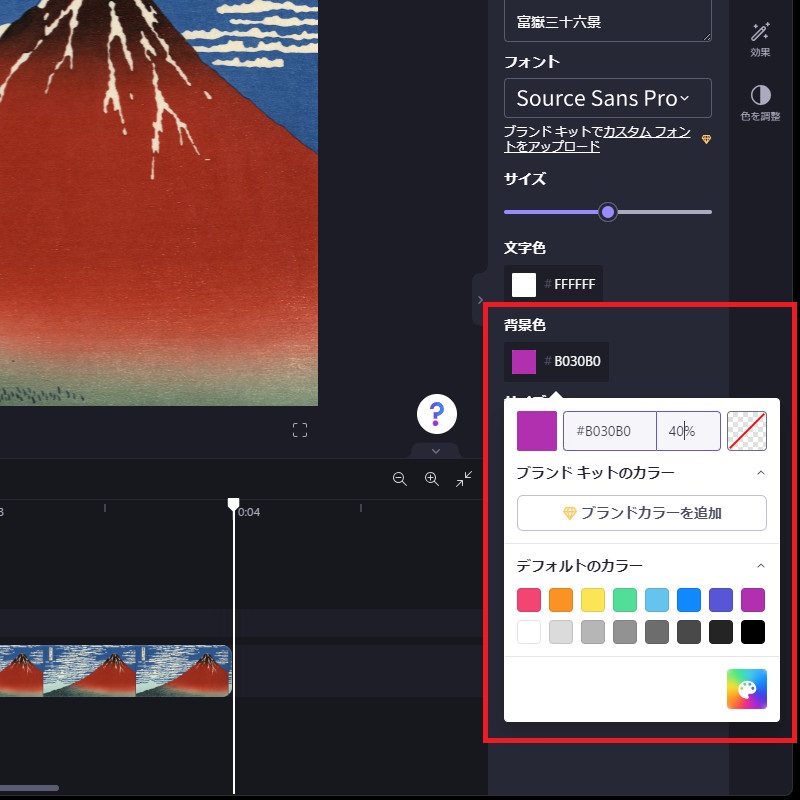Image resolution: width=800 pixels, height=800 pixels.
Task: Select the light blue default color
Action: click(657, 600)
